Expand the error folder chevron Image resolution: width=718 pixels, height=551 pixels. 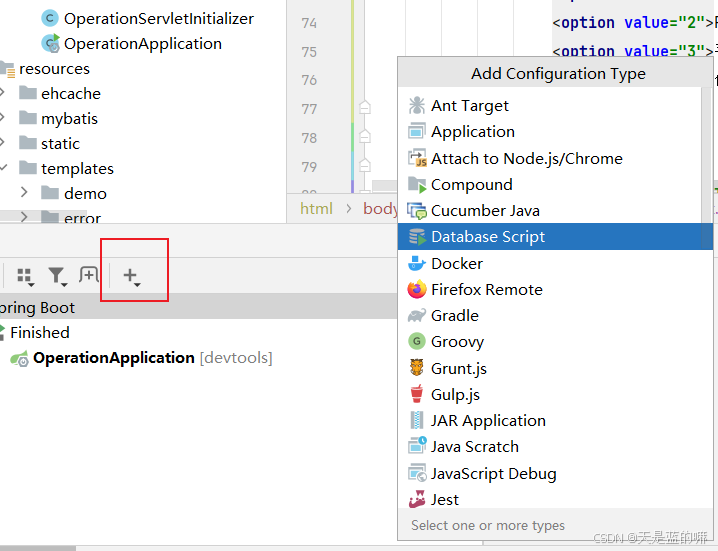pos(24,216)
